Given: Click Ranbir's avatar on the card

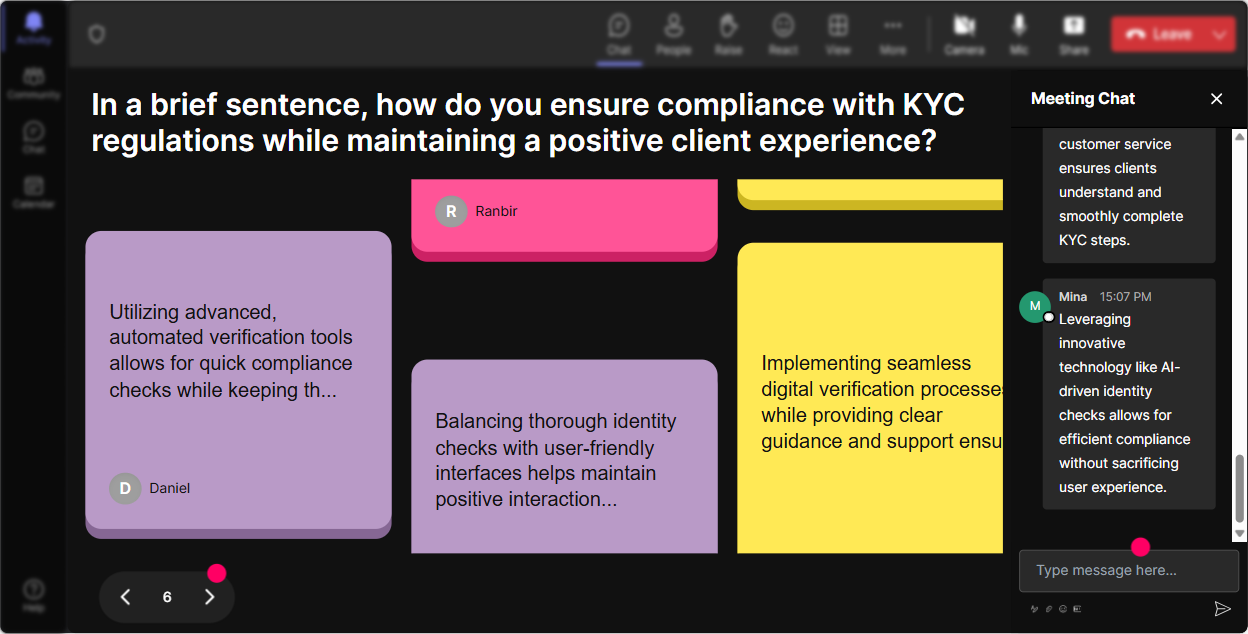Looking at the screenshot, I should coord(451,211).
